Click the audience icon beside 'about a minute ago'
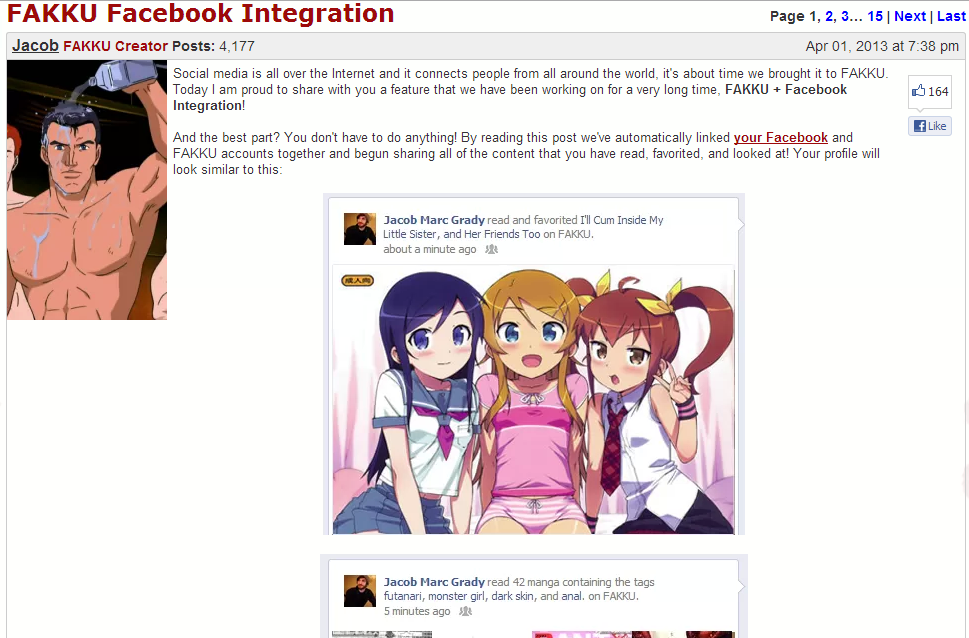The height and width of the screenshot is (638, 969). pos(491,249)
